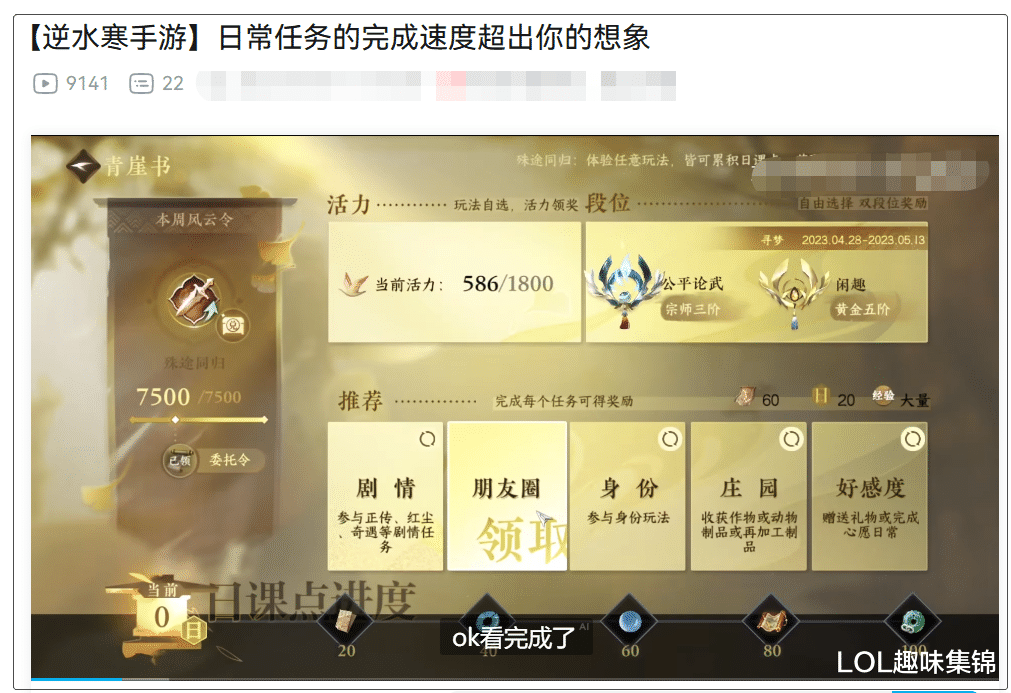Click the 7500/7500 progress bar

click(x=199, y=420)
